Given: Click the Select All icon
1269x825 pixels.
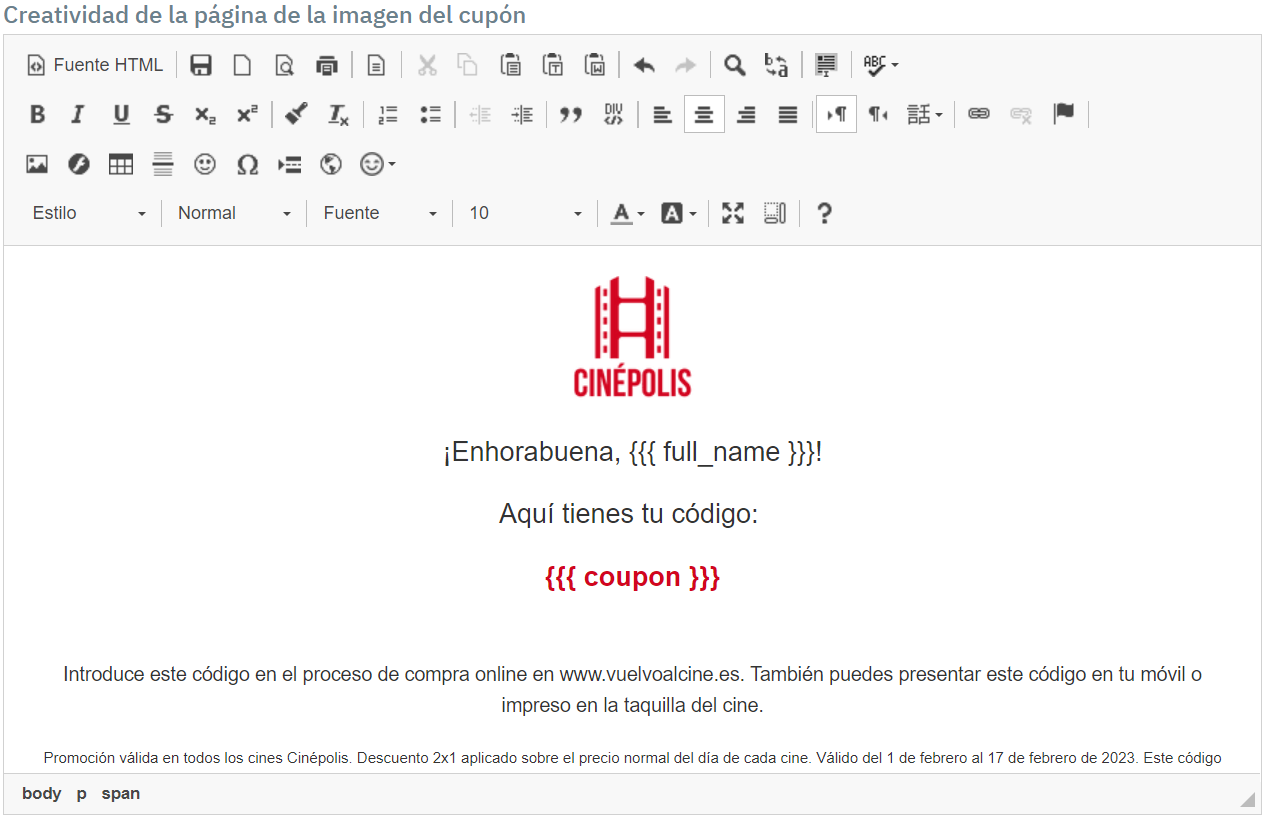Looking at the screenshot, I should (x=826, y=65).
